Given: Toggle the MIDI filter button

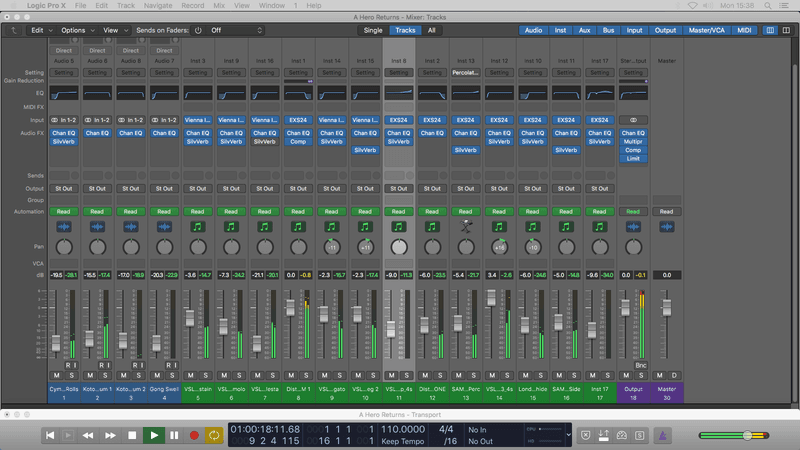Looking at the screenshot, I should coord(744,30).
